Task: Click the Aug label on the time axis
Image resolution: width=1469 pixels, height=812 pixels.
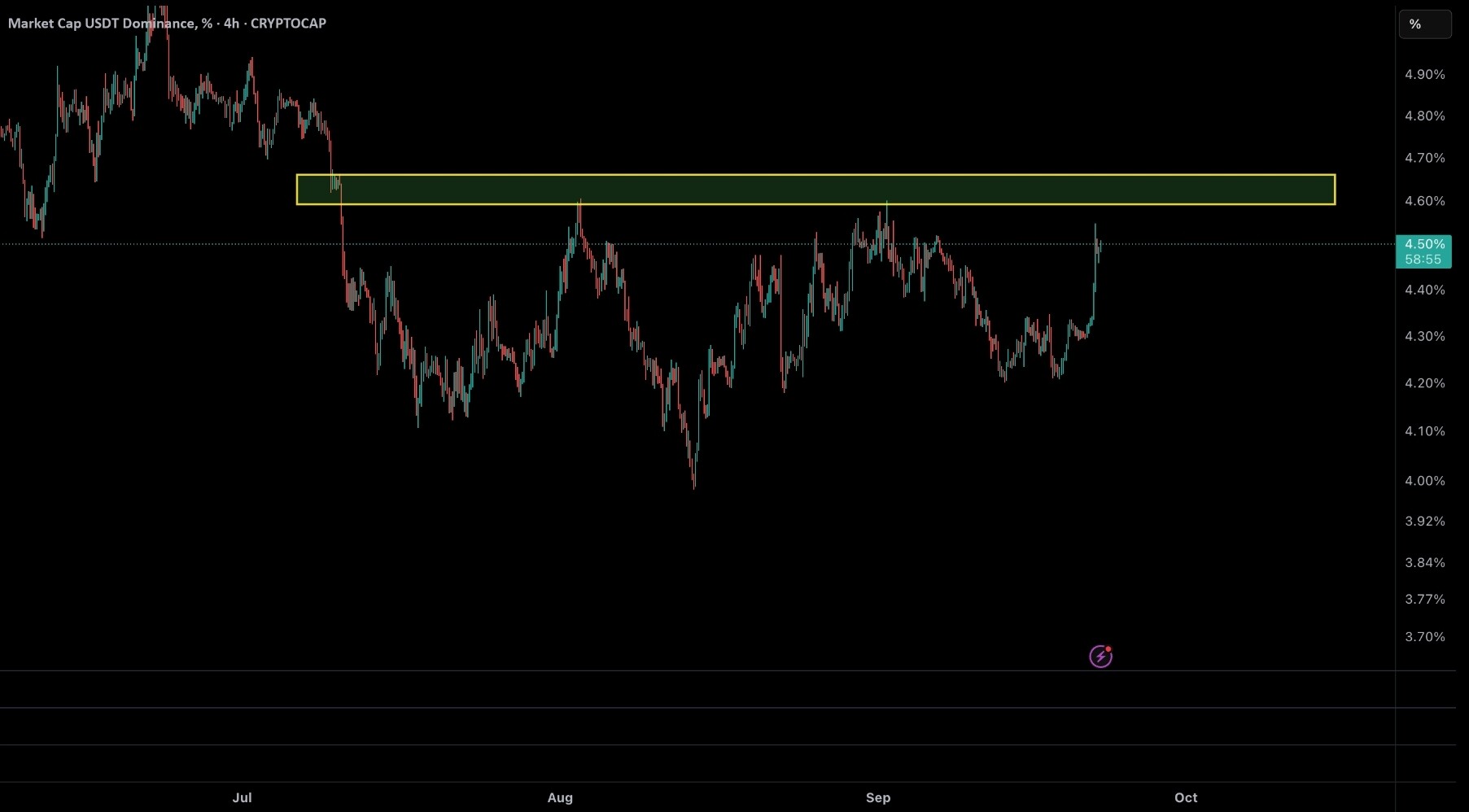Action: coord(560,797)
